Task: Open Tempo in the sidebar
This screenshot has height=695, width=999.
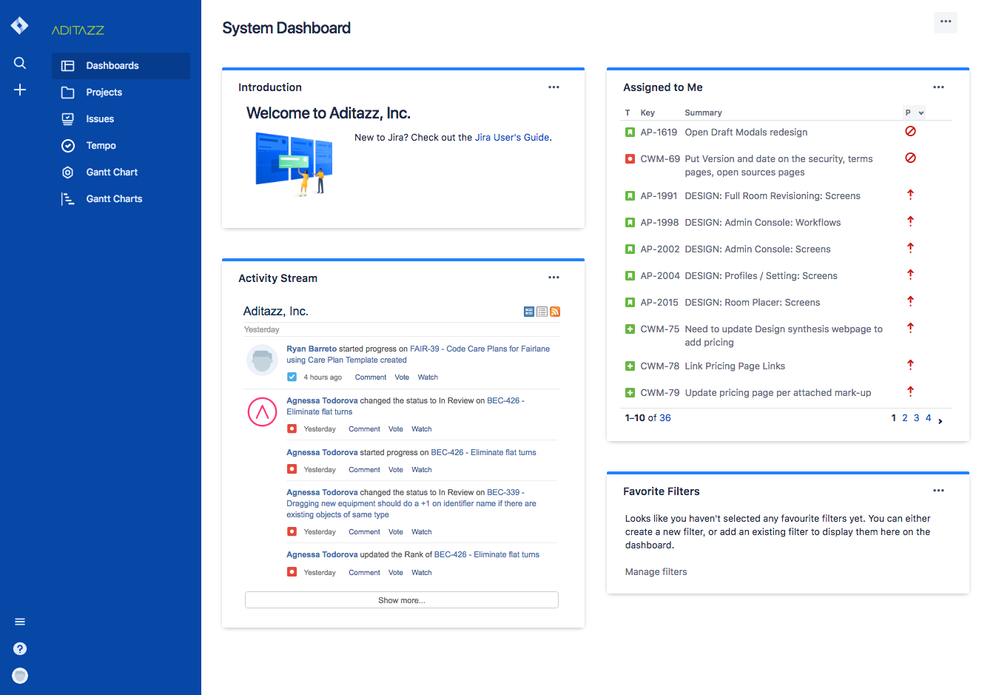Action: click(121, 146)
